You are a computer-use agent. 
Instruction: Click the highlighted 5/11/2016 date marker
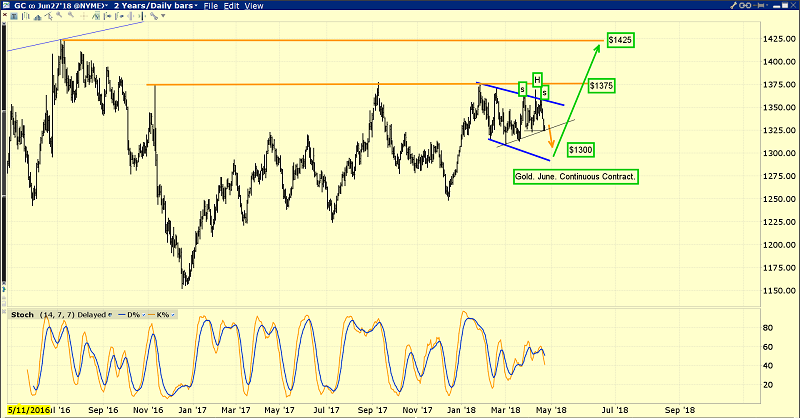(29, 410)
